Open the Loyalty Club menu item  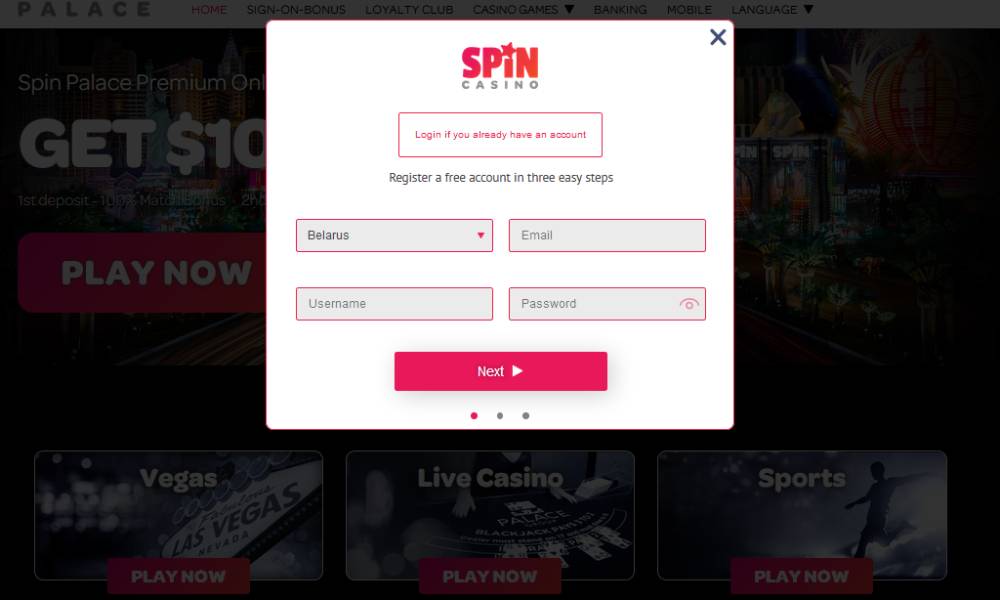[409, 10]
